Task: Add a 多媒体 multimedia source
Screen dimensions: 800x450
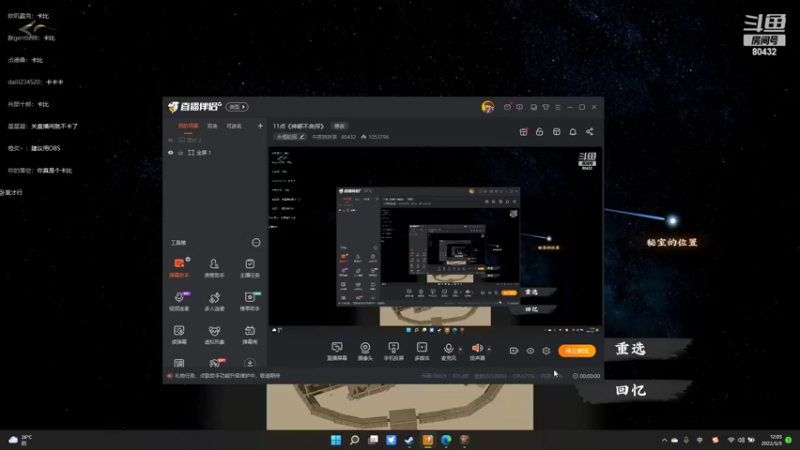Action: pos(422,351)
